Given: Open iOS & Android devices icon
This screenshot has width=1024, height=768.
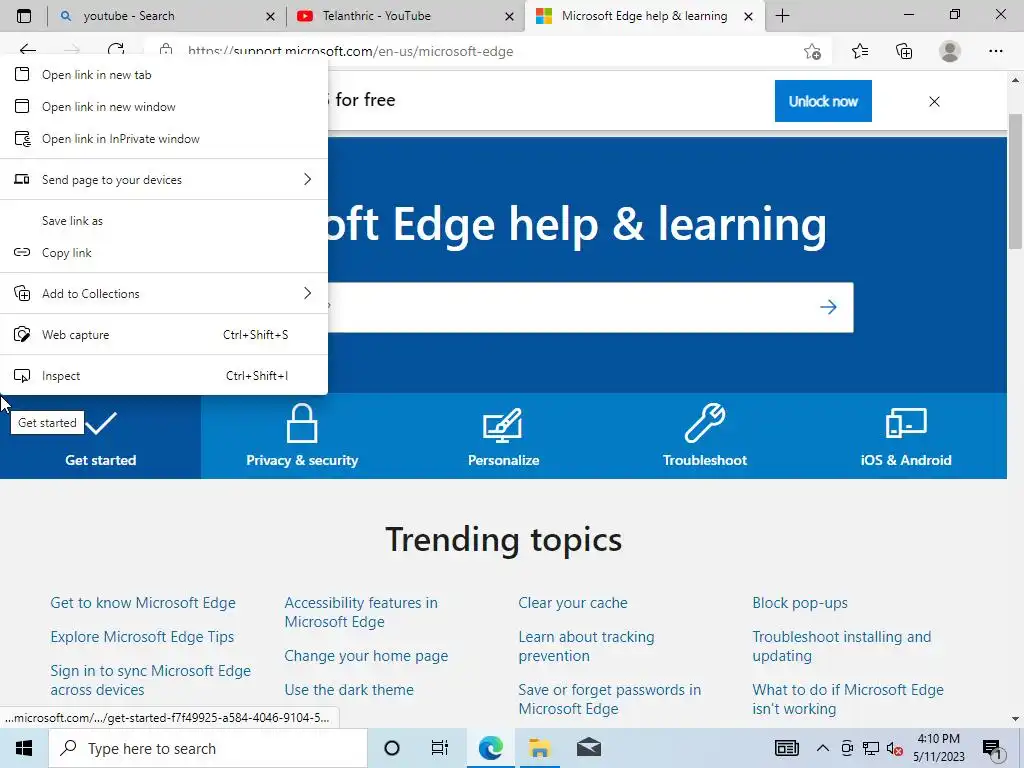Looking at the screenshot, I should (x=906, y=423).
